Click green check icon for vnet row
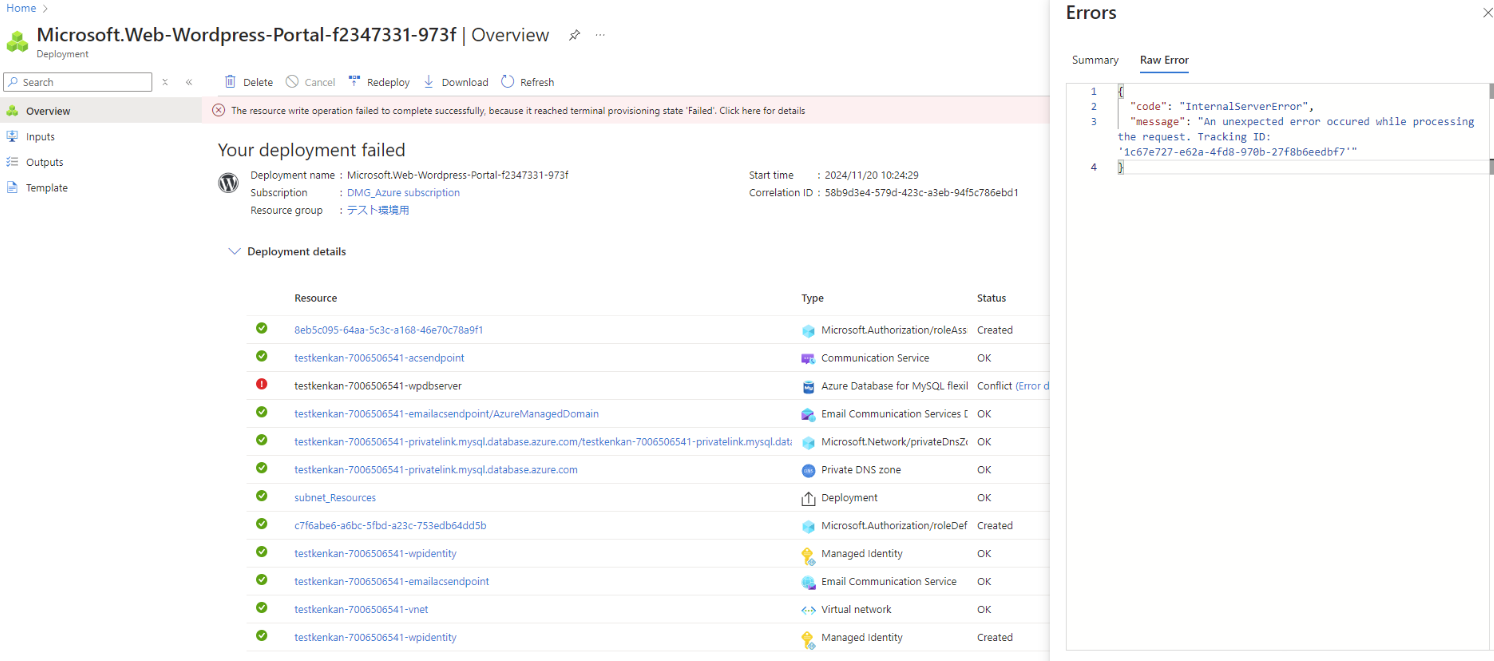This screenshot has width=1494, height=661. 262,608
